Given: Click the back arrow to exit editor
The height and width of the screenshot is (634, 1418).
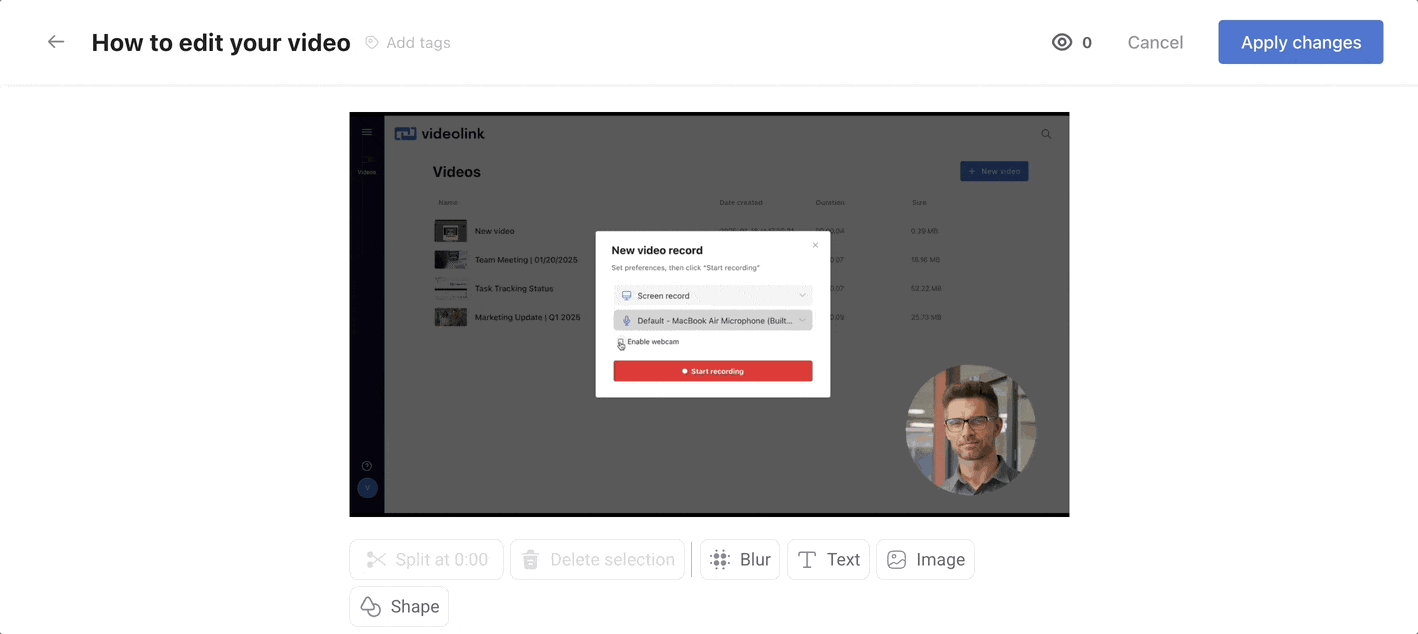Looking at the screenshot, I should (x=55, y=41).
